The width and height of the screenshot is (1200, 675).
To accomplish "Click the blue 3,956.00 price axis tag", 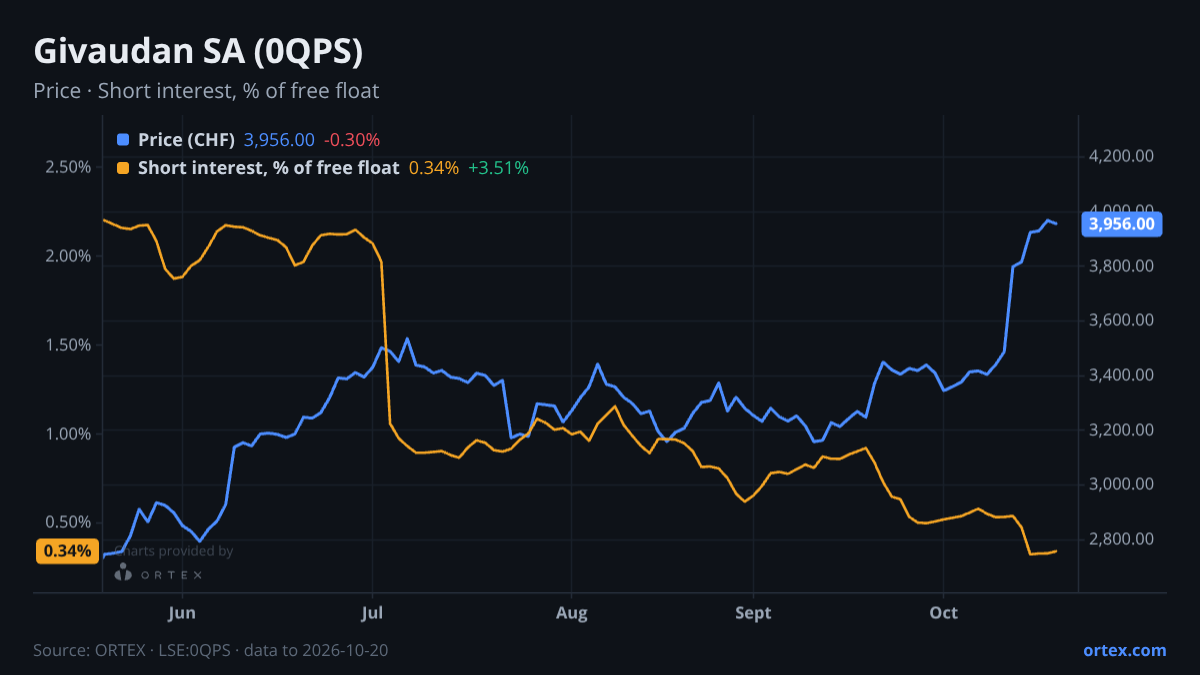I will click(1121, 224).
